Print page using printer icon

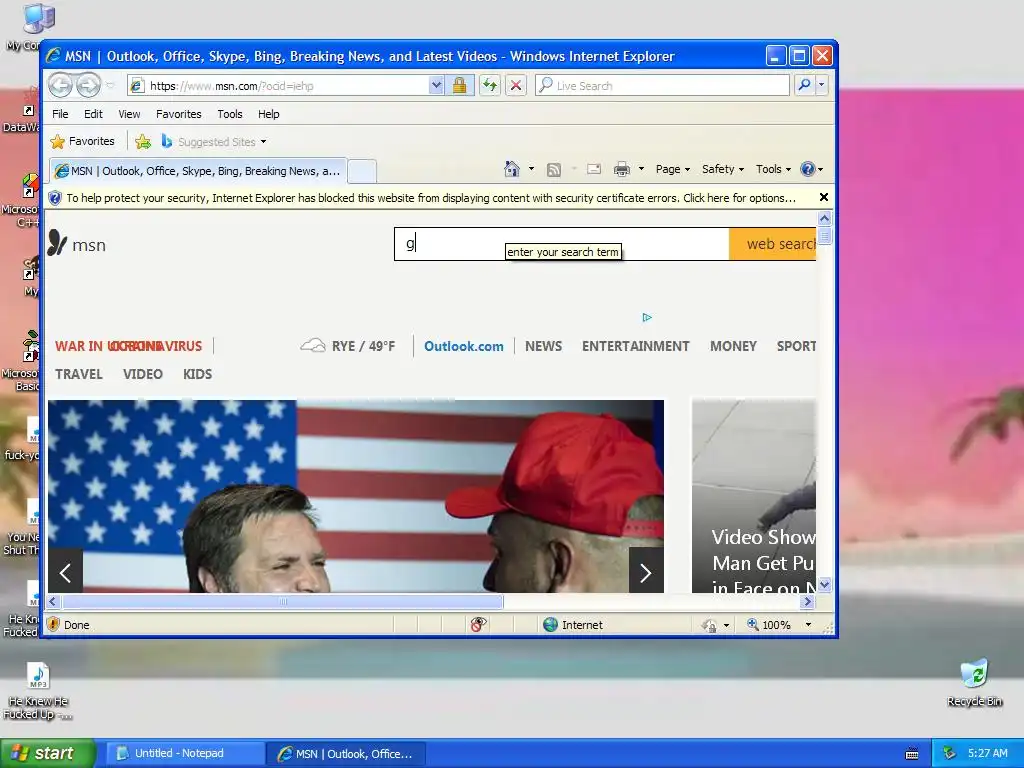click(622, 170)
